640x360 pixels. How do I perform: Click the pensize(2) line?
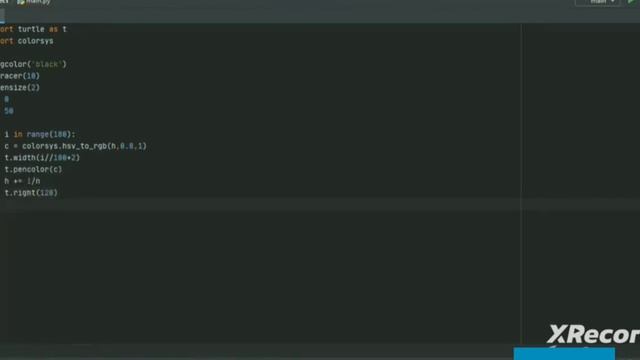pyautogui.click(x=20, y=88)
